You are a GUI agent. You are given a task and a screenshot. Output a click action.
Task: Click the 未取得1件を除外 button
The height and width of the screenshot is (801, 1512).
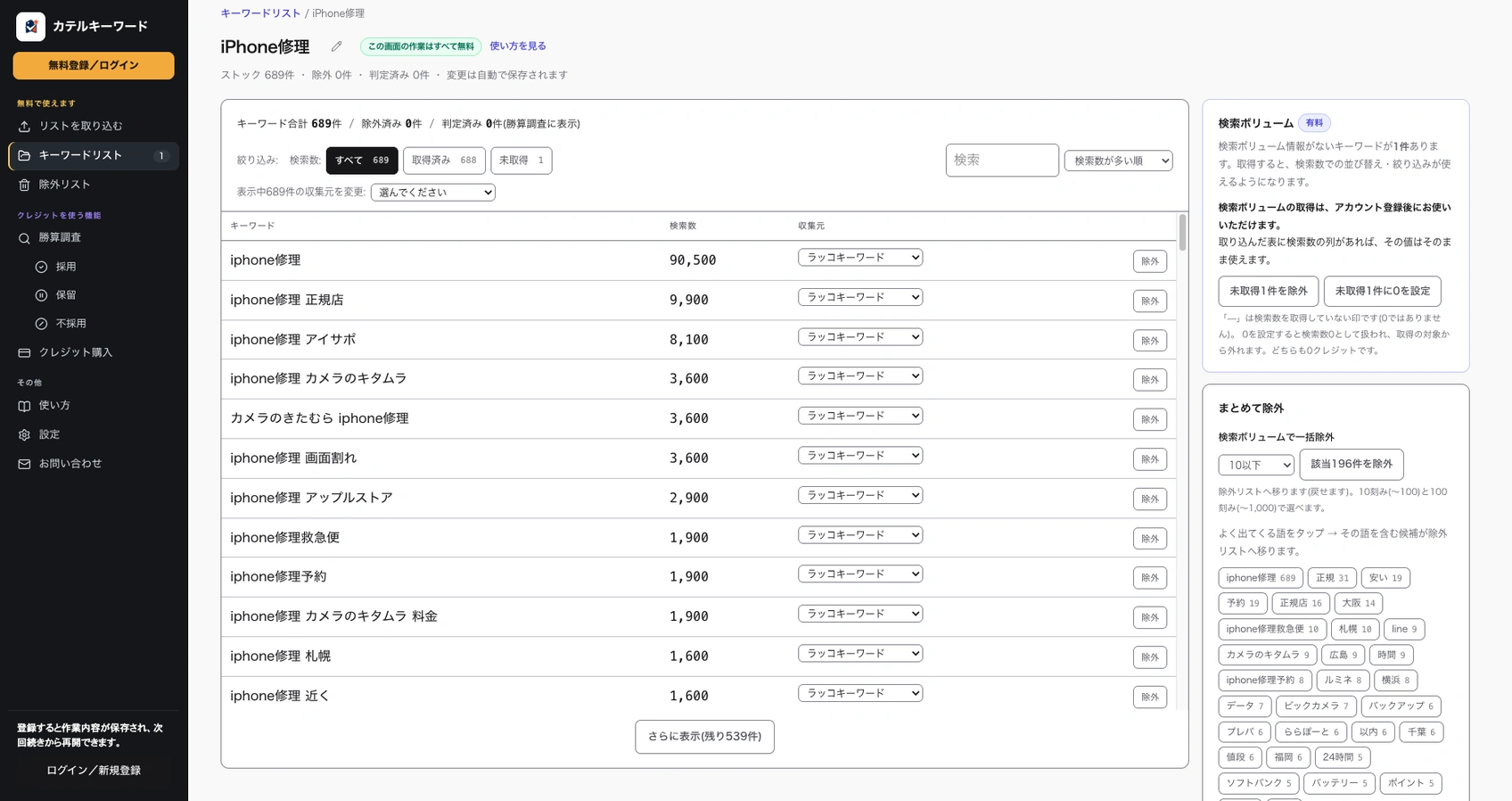(1269, 291)
